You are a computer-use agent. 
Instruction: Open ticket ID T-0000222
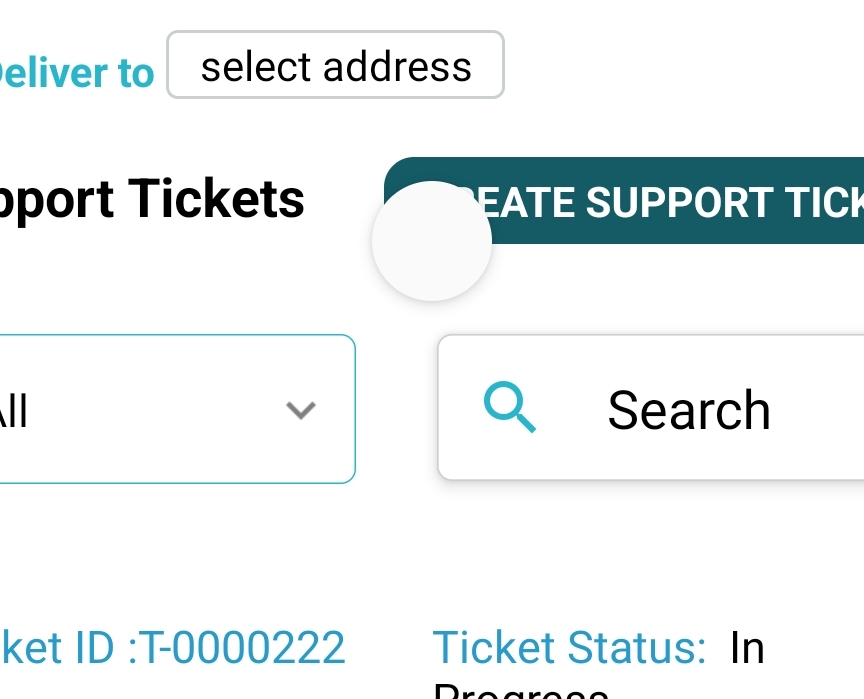[x=172, y=647]
